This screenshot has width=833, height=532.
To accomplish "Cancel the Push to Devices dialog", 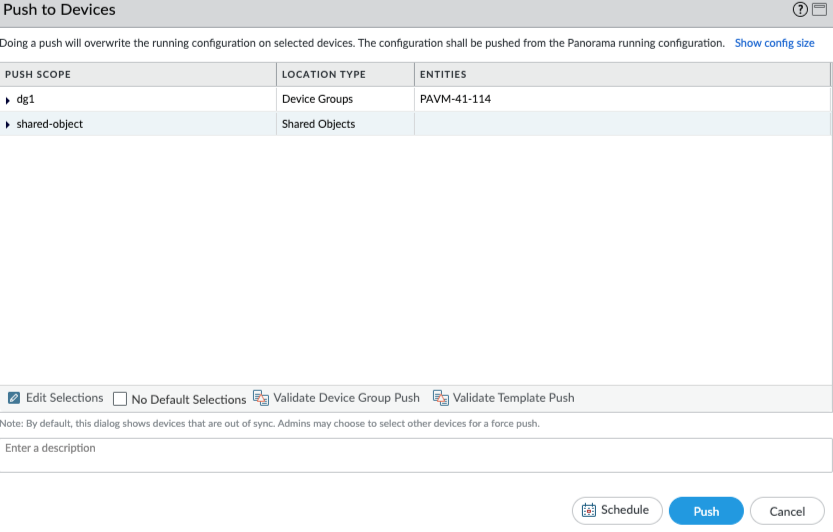I will [786, 511].
